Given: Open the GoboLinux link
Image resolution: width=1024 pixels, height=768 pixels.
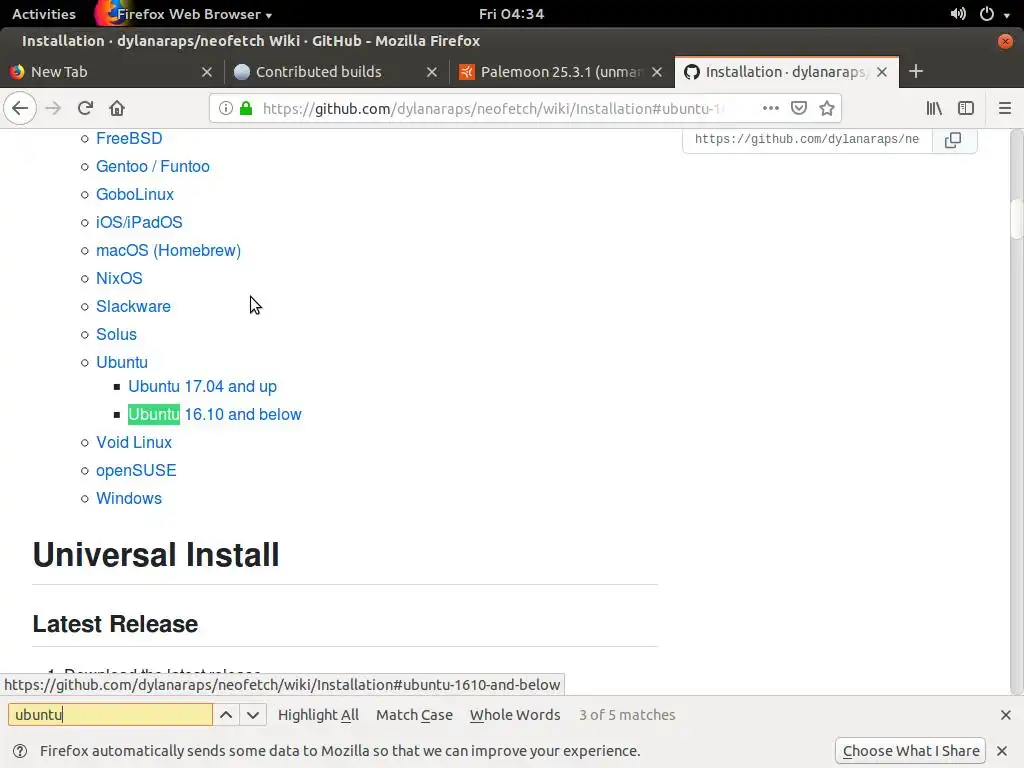Looking at the screenshot, I should pos(135,195).
